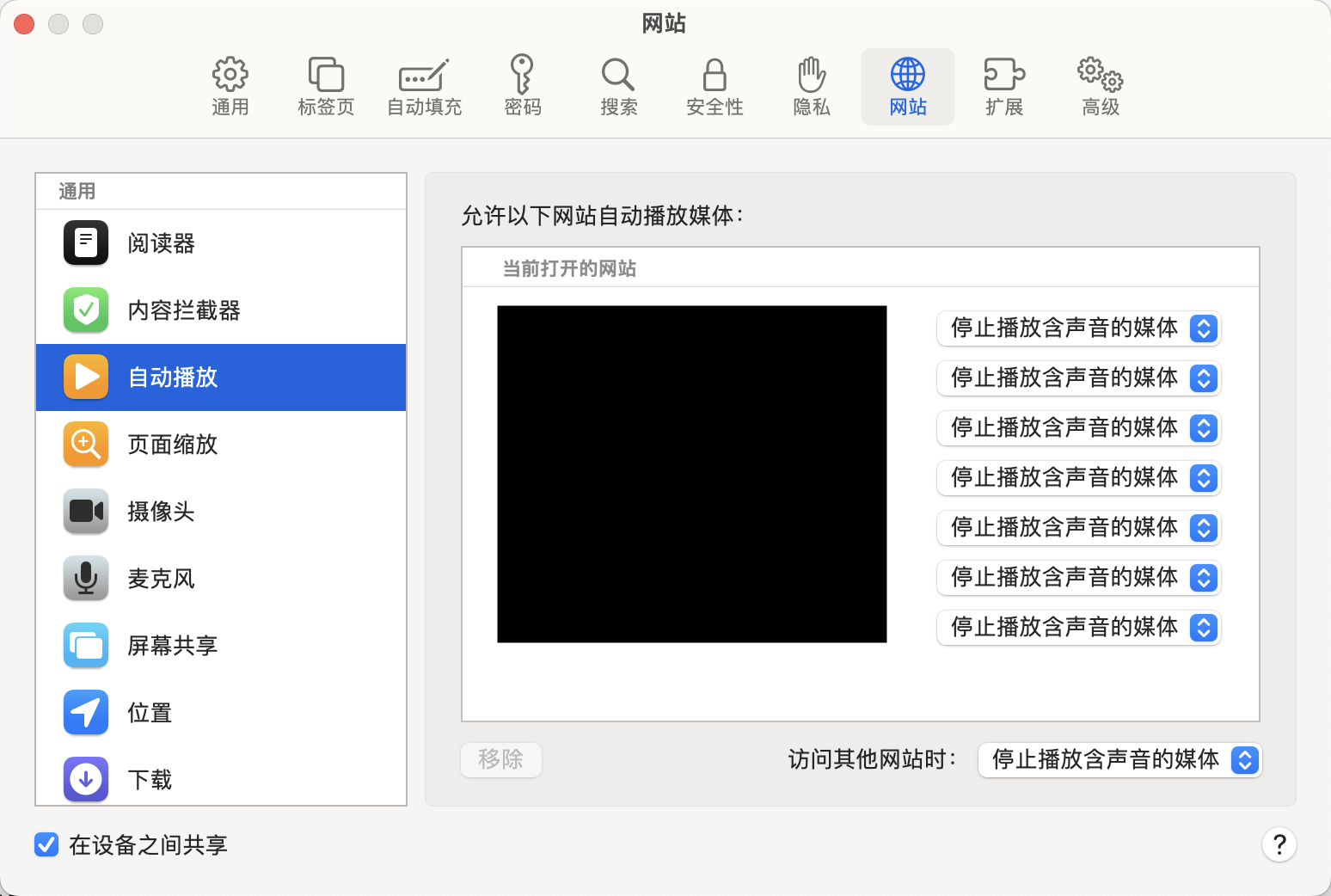1331x896 pixels.
Task: Open the 高级 (Advanced) settings tab
Action: (x=1100, y=87)
